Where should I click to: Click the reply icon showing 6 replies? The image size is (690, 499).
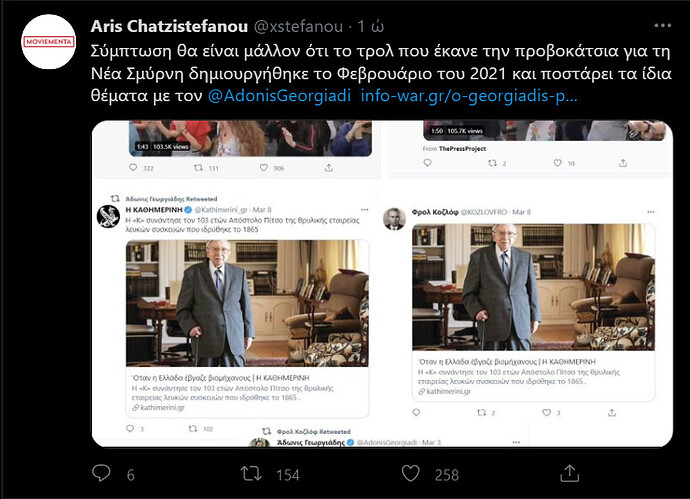(x=101, y=473)
